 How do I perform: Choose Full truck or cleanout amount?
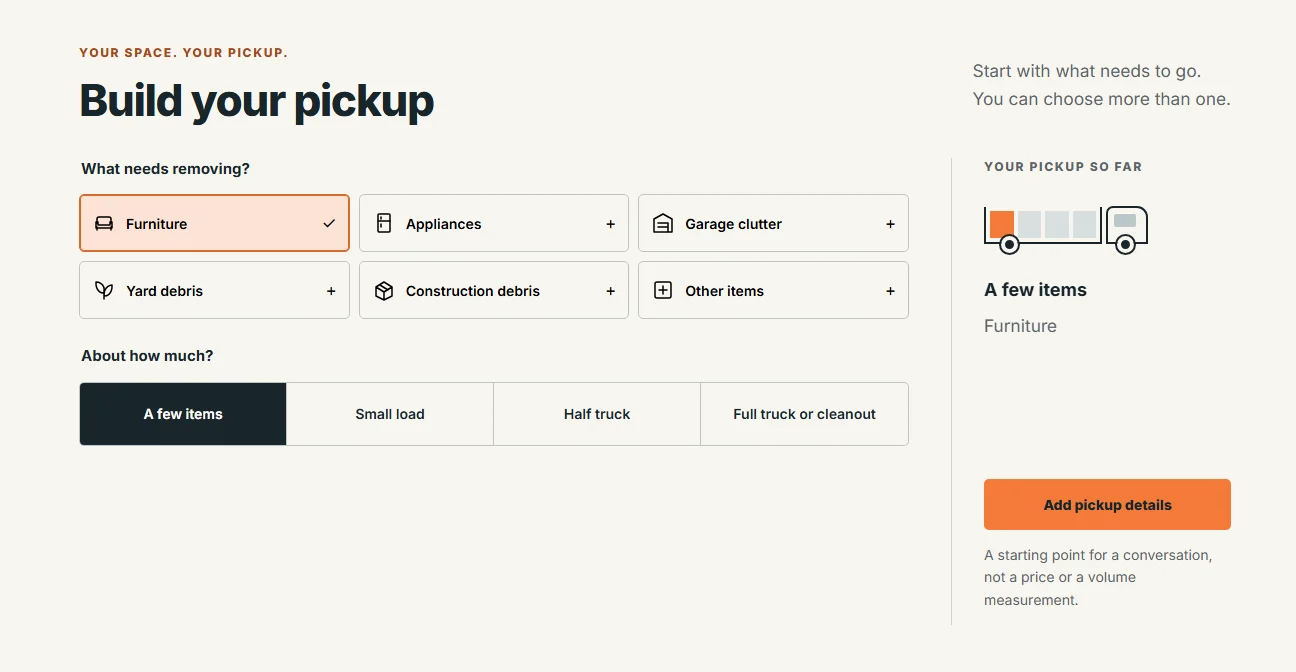pyautogui.click(x=804, y=414)
